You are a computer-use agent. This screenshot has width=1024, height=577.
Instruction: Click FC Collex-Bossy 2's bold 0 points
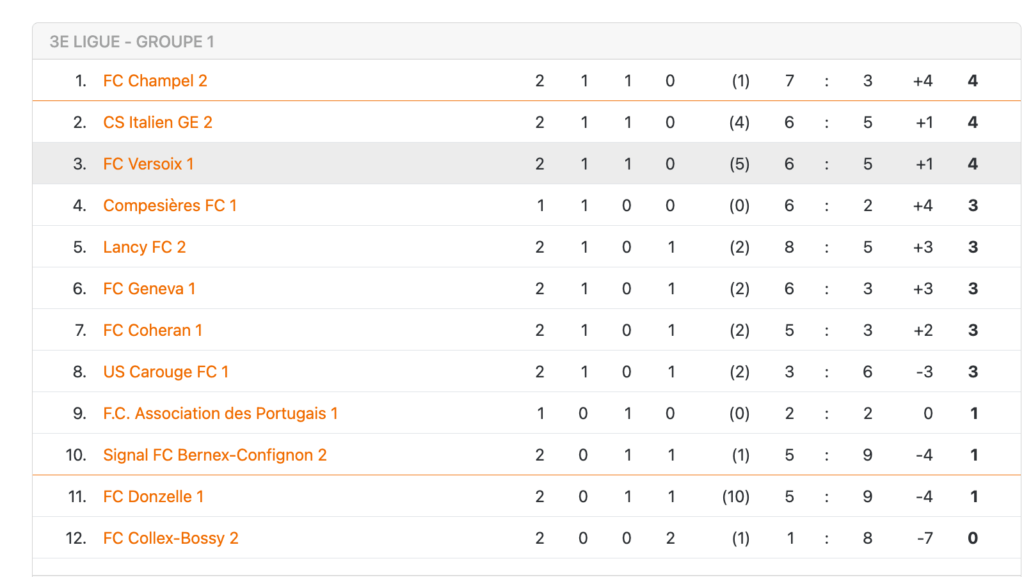point(972,538)
